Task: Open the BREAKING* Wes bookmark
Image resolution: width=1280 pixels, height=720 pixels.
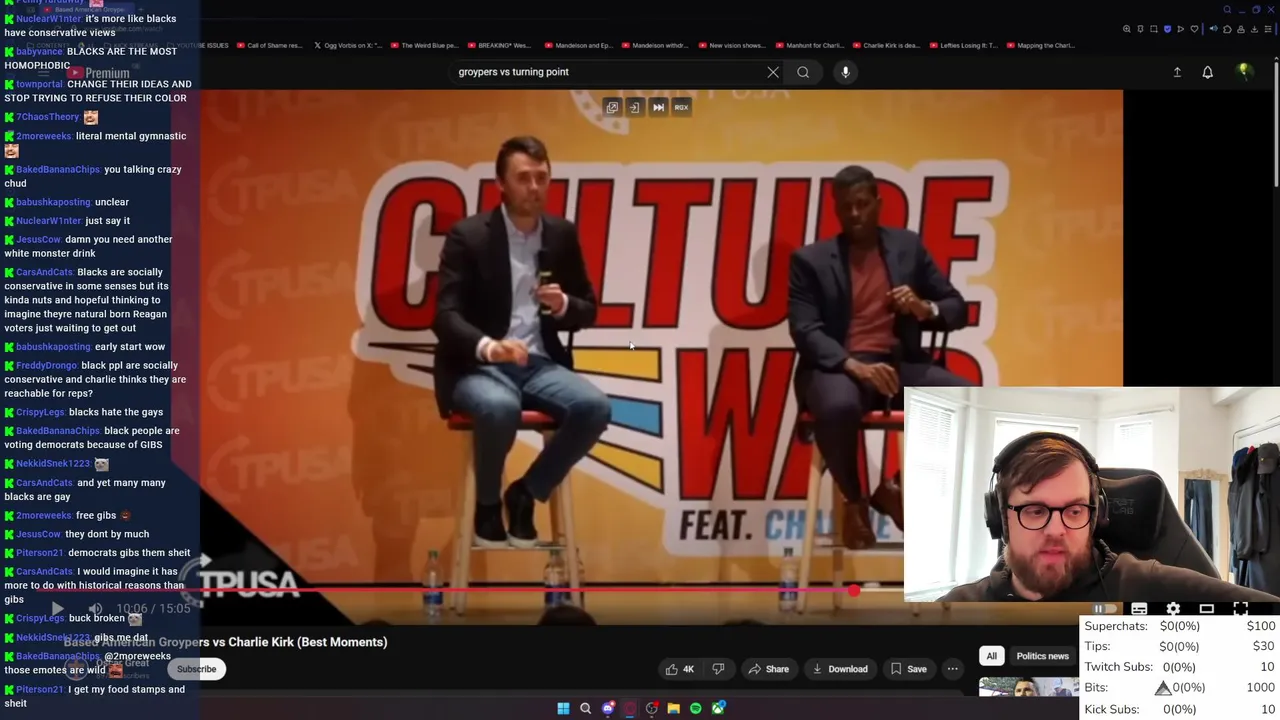Action: tap(501, 45)
